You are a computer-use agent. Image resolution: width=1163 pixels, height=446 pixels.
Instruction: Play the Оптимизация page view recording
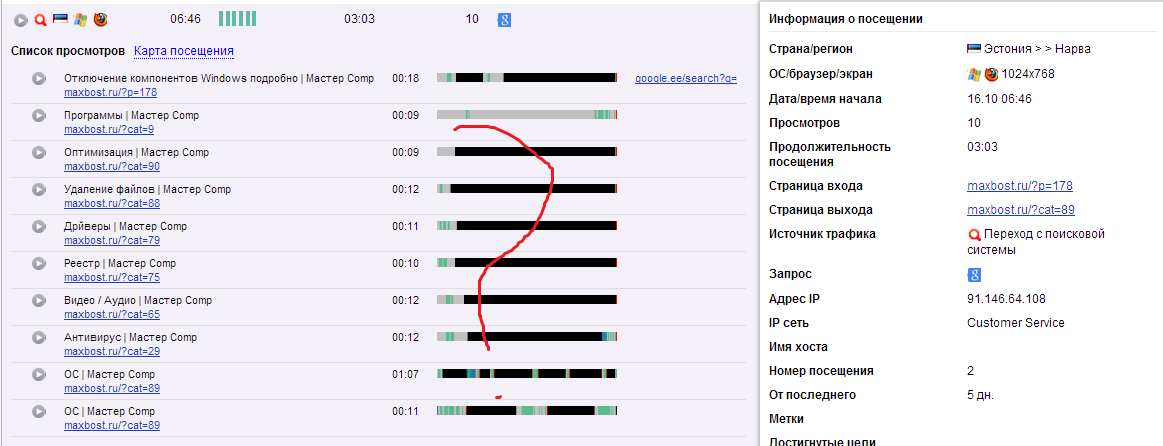click(39, 153)
